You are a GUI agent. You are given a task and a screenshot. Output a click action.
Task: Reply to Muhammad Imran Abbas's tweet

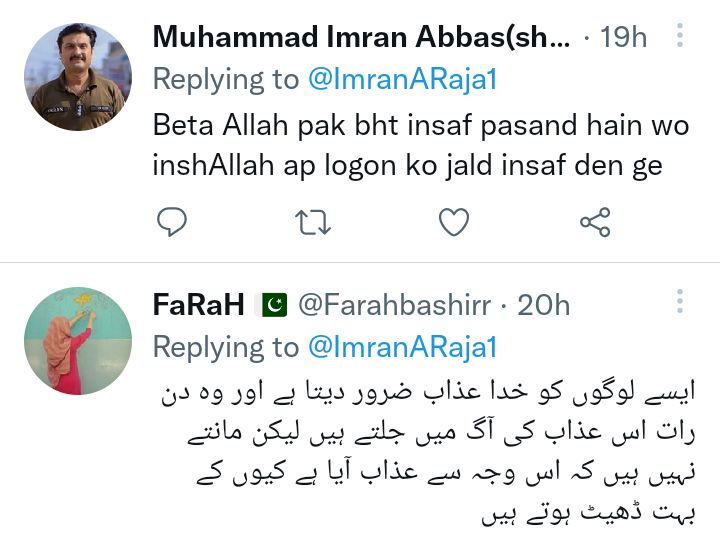tap(172, 222)
